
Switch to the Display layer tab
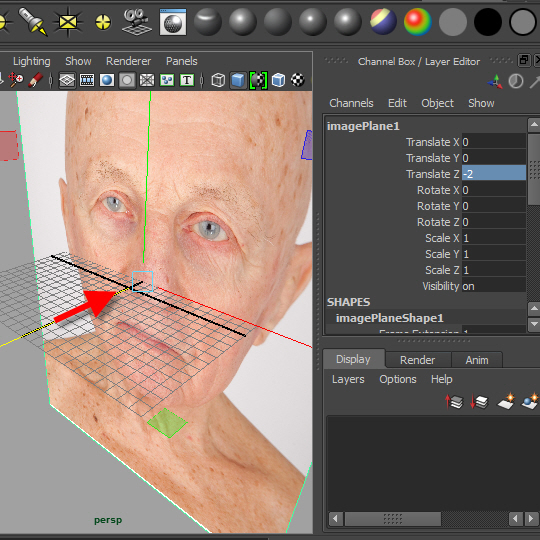(353, 359)
